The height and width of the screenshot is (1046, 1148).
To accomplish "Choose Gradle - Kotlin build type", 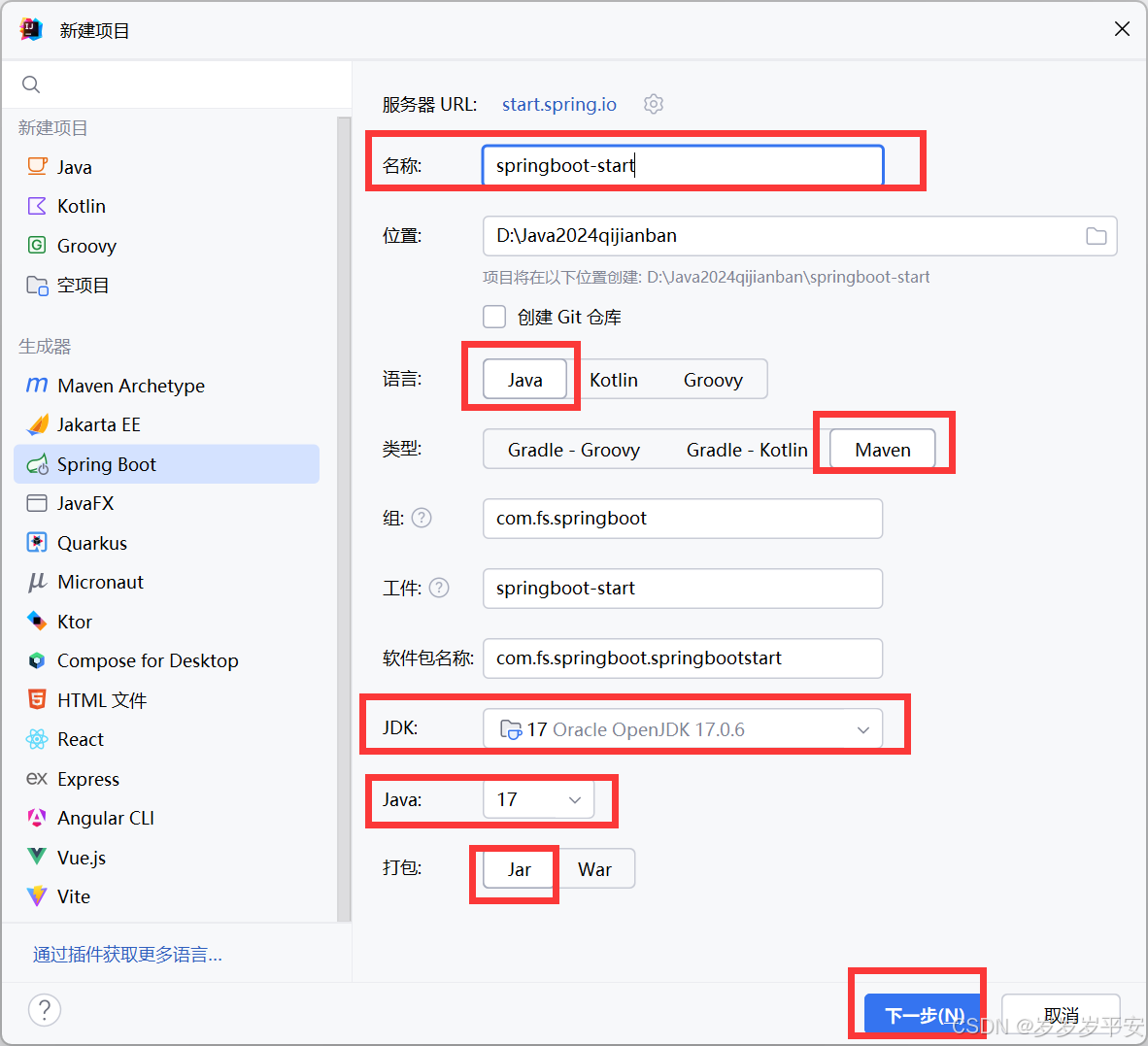I will tap(747, 450).
